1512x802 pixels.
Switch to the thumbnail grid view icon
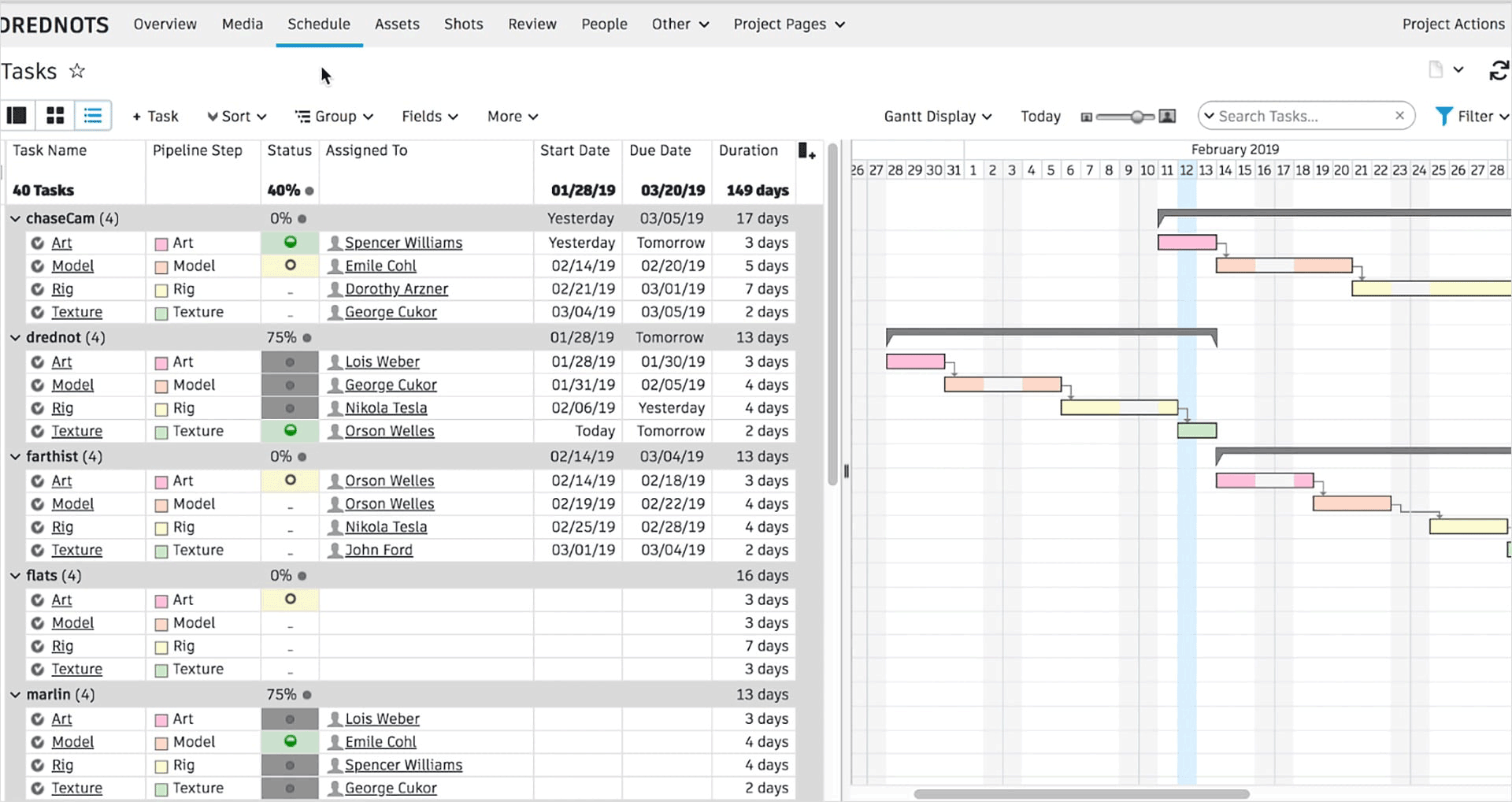(55, 116)
